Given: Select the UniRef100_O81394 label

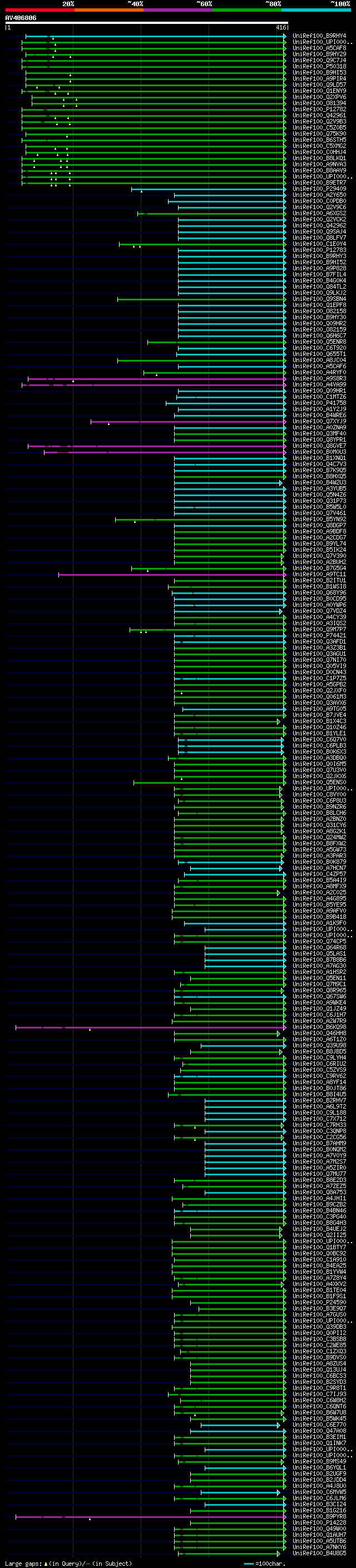Looking at the screenshot, I should tap(319, 103).
